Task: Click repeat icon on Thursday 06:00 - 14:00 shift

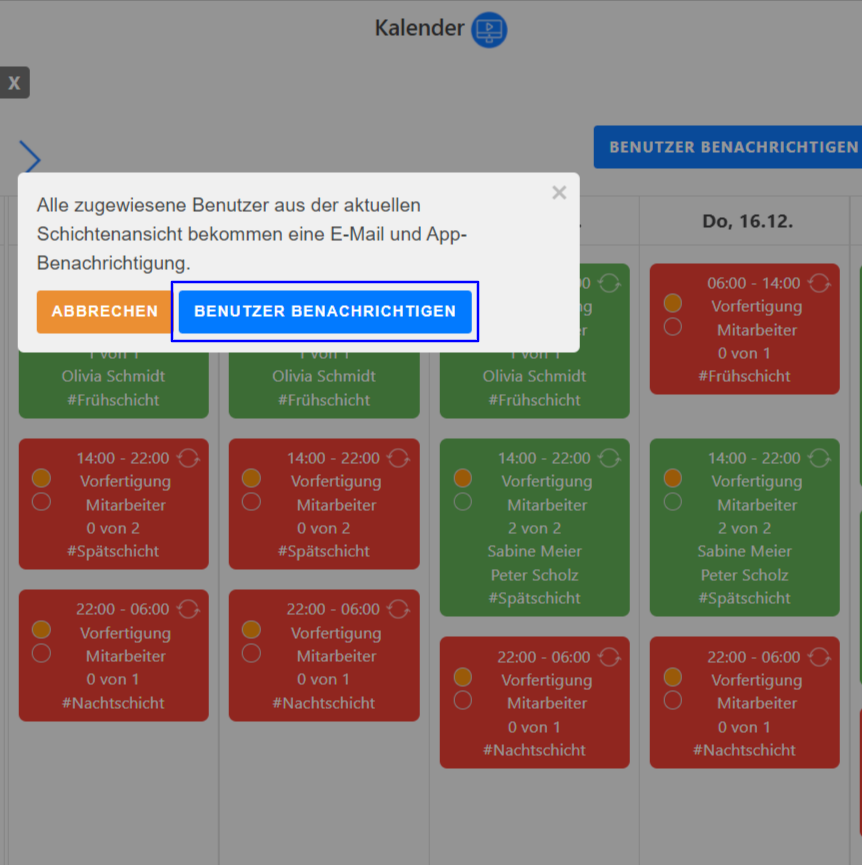Action: (819, 283)
